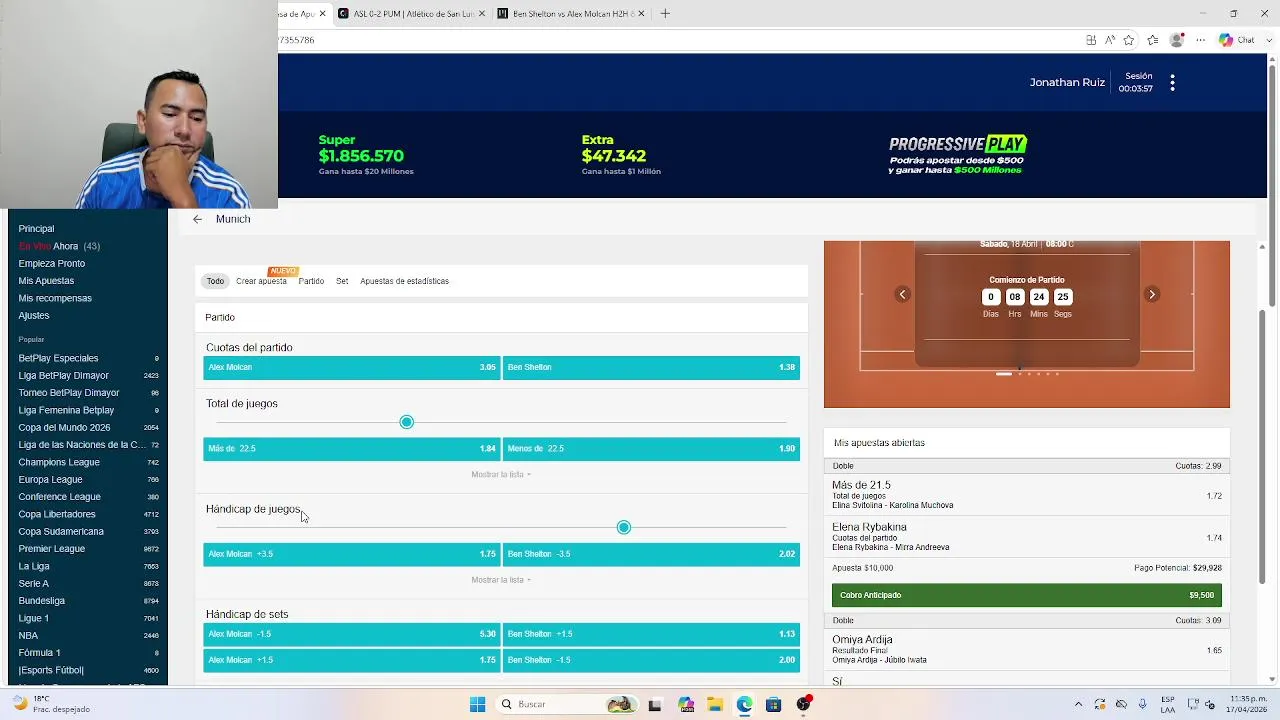The height and width of the screenshot is (720, 1280).
Task: Open split screen icon in address bar
Action: (1091, 40)
